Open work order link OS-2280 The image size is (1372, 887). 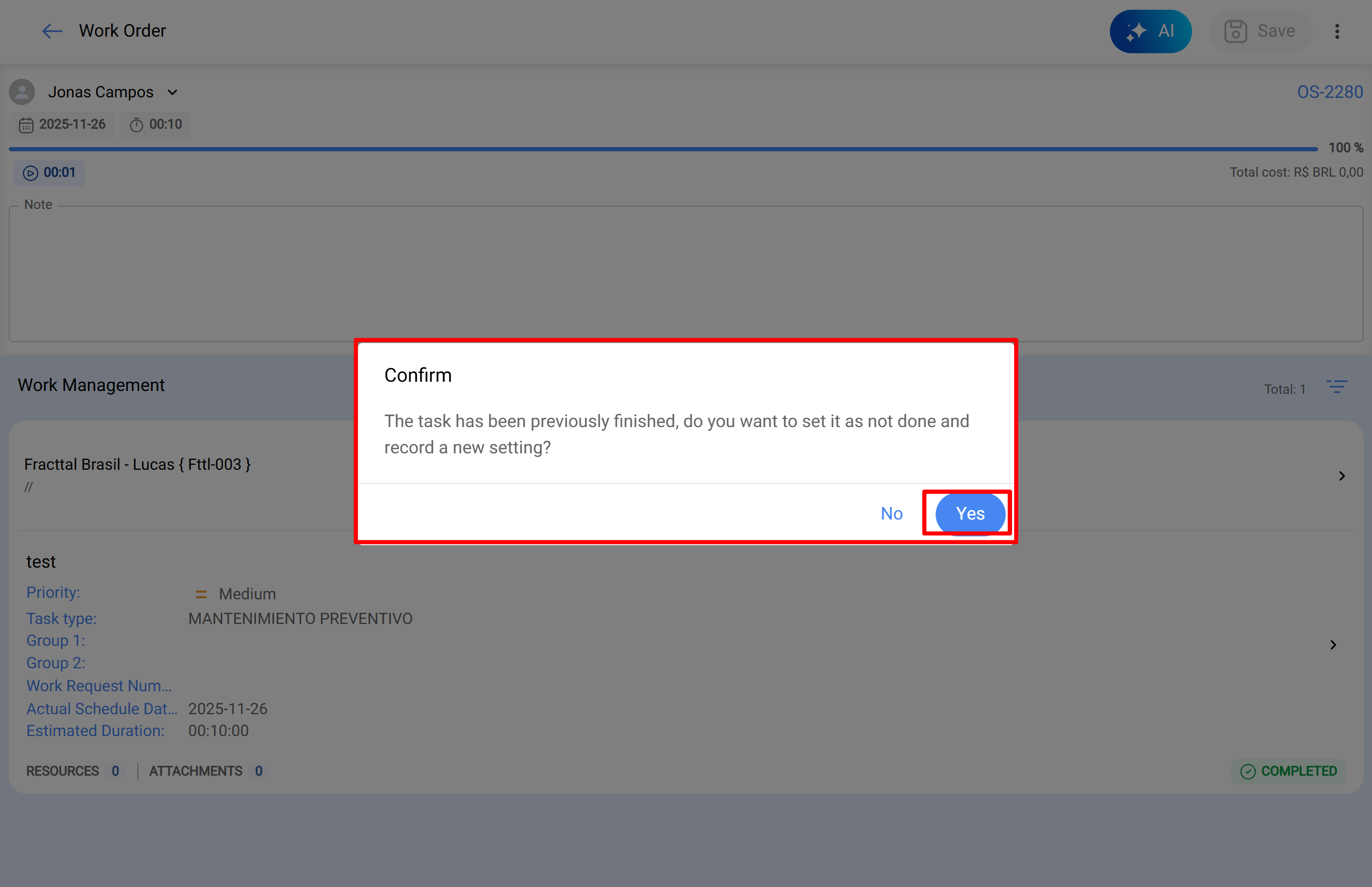tap(1329, 92)
